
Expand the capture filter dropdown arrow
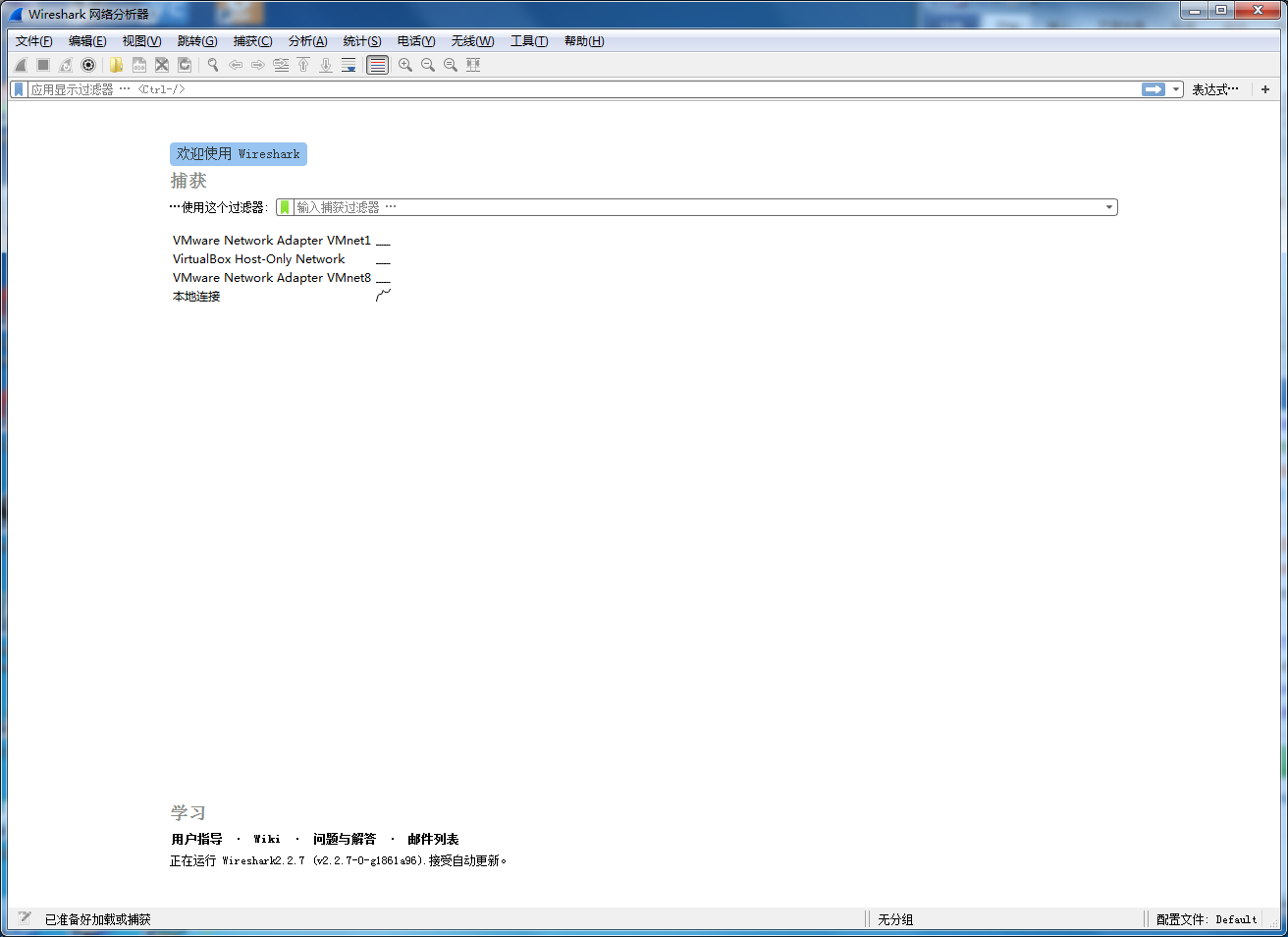pos(1109,207)
